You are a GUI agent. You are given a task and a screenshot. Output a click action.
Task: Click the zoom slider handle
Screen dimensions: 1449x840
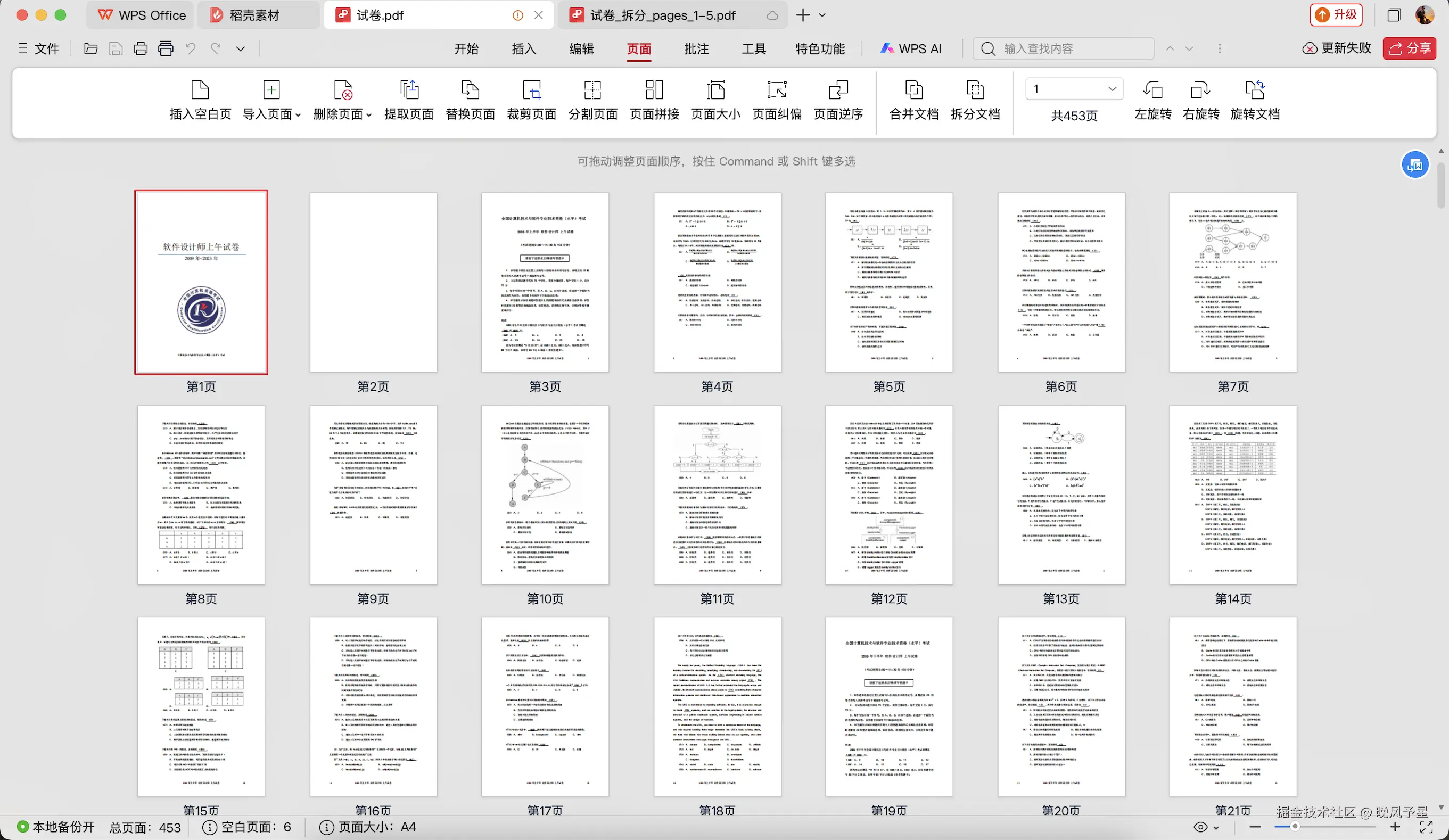click(x=1294, y=827)
